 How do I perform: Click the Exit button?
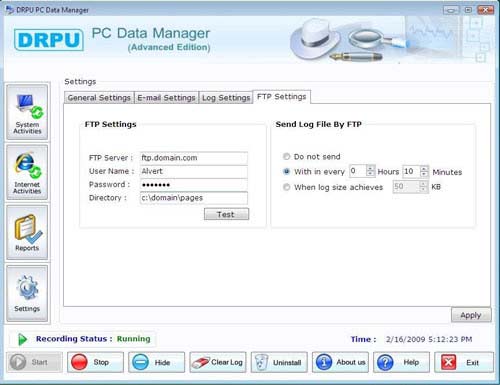click(x=464, y=362)
